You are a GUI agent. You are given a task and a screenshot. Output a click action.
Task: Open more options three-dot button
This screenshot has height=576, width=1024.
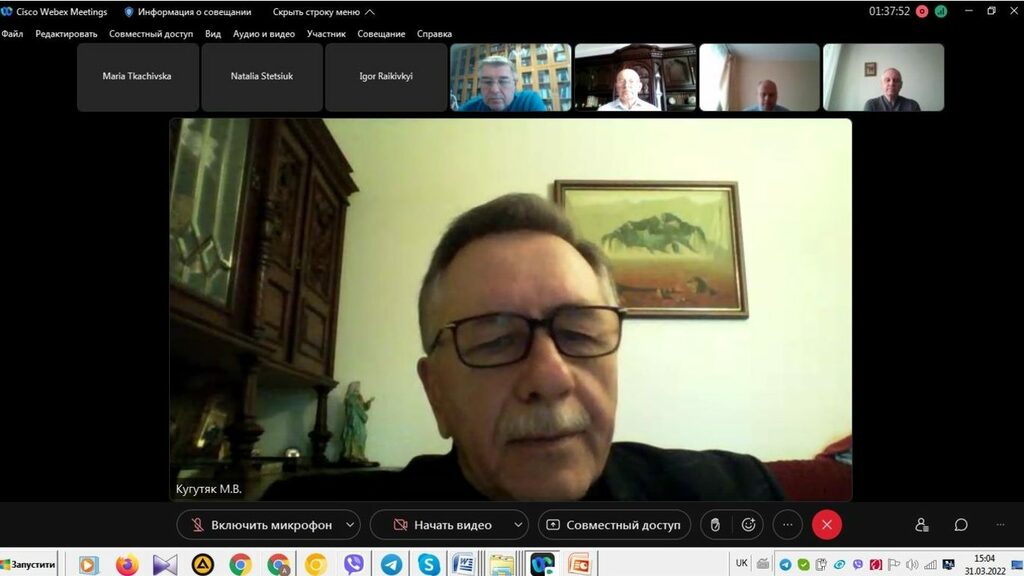[x=787, y=525]
